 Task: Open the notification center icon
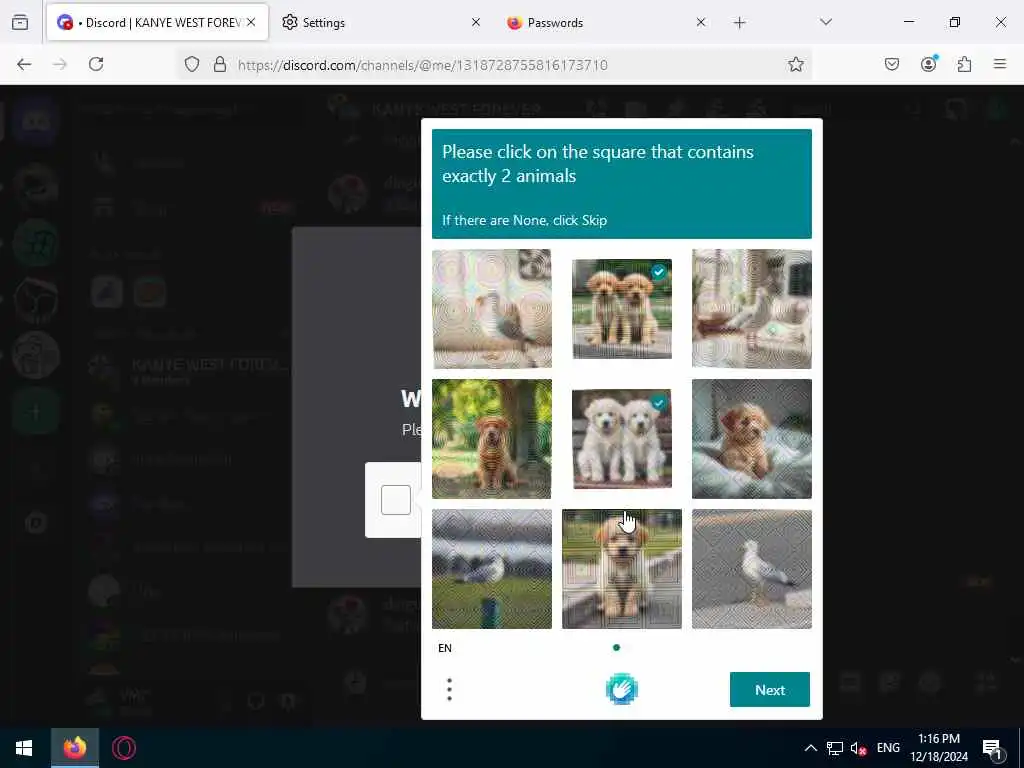click(x=992, y=748)
